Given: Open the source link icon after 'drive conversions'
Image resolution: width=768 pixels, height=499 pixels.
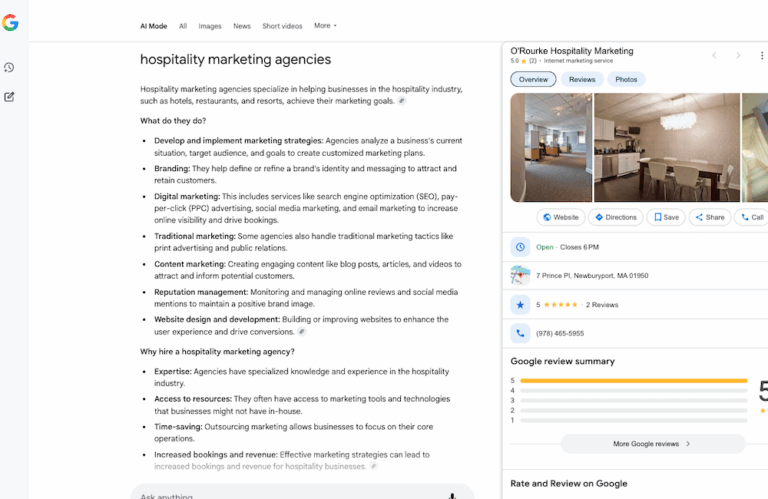Looking at the screenshot, I should 302,332.
